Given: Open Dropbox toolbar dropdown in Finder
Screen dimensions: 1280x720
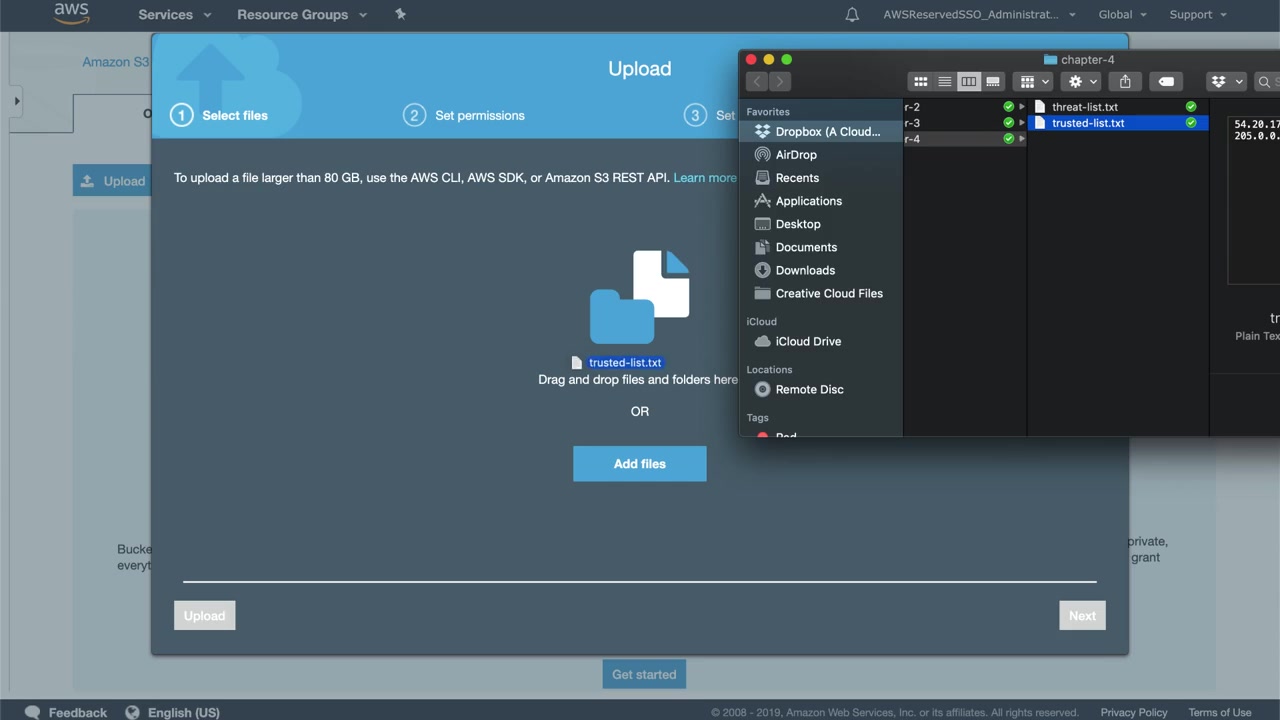Looking at the screenshot, I should point(1227,82).
